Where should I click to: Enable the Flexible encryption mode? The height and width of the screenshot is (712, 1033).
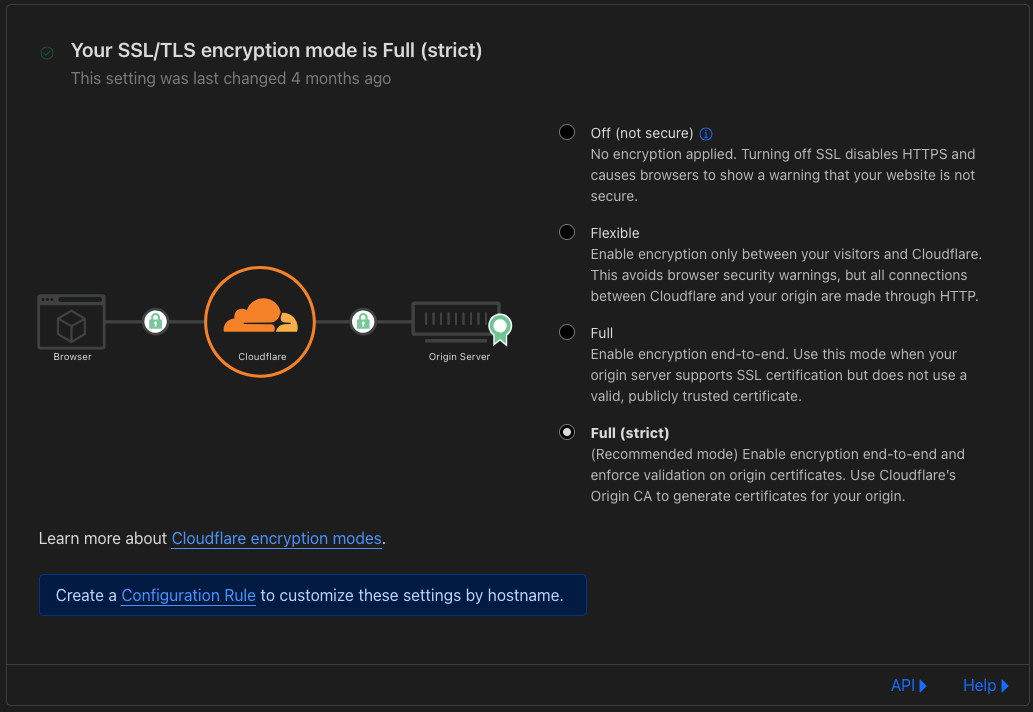click(567, 232)
